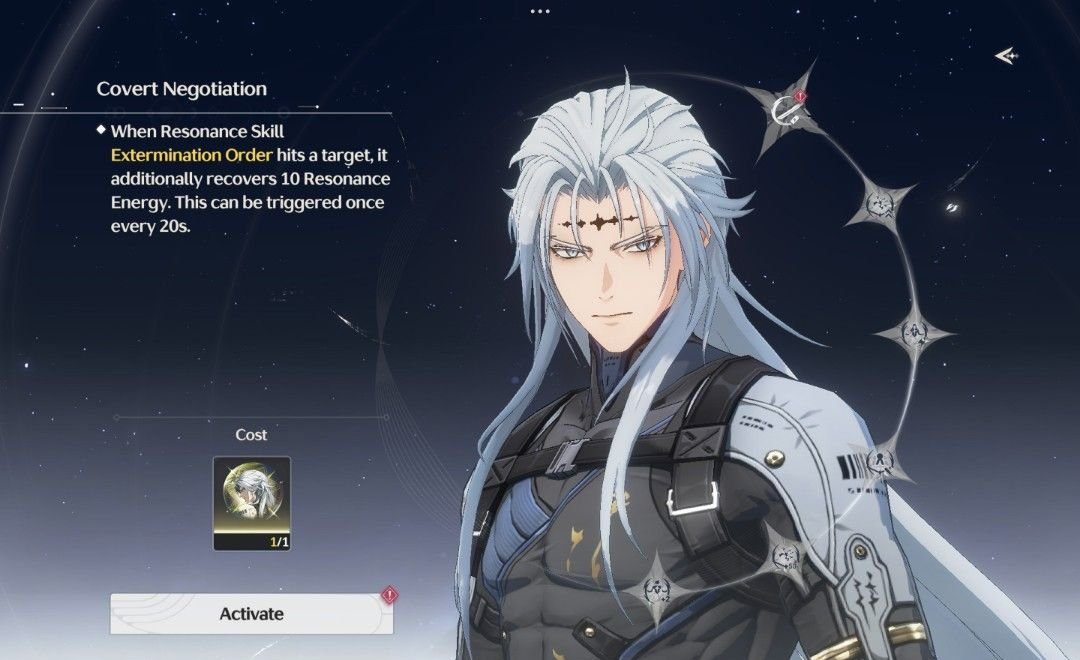This screenshot has width=1080, height=660.
Task: Open the Extermination Order skill link
Action: (x=191, y=155)
